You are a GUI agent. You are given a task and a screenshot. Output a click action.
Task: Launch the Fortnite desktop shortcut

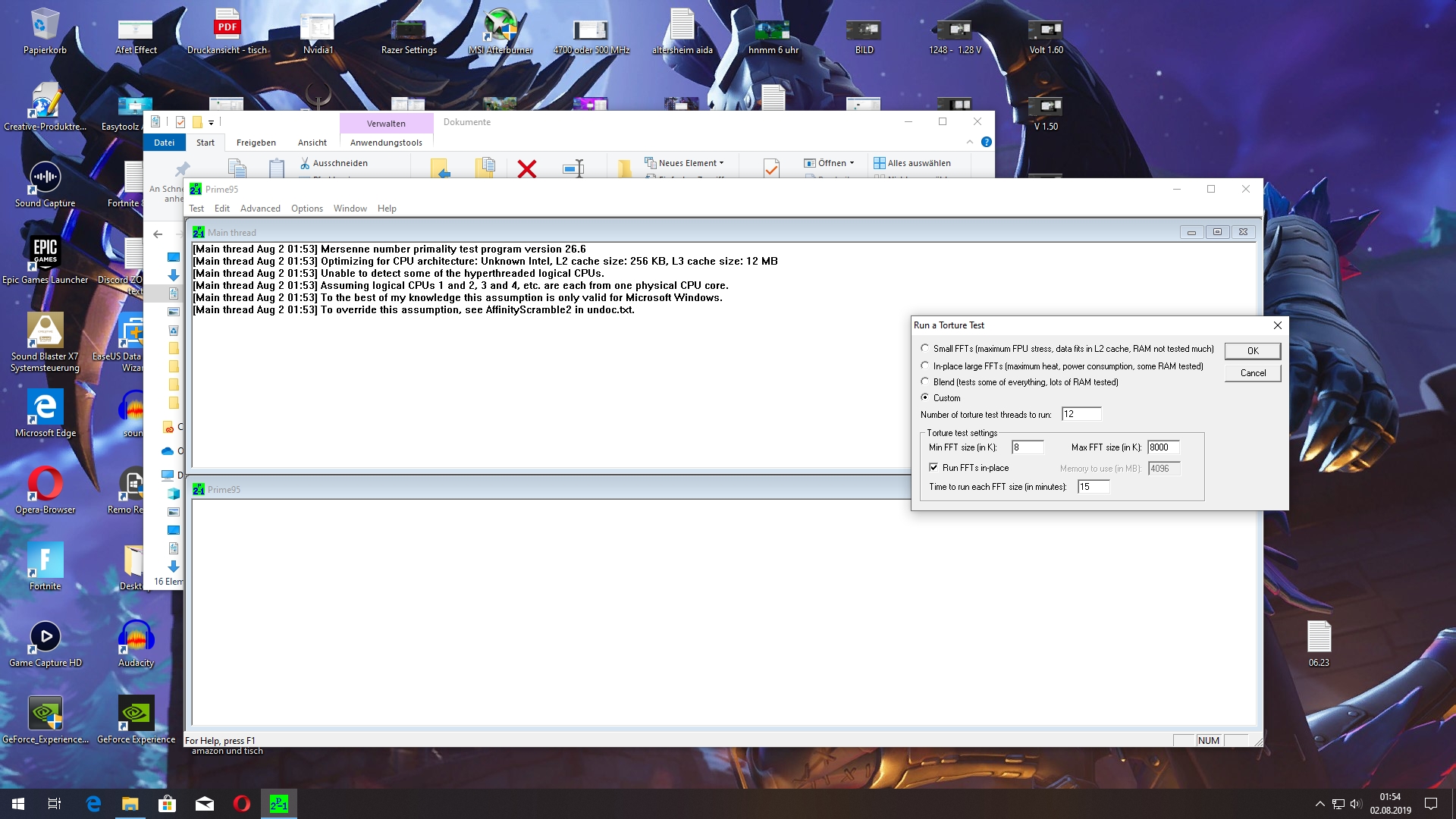pyautogui.click(x=45, y=566)
